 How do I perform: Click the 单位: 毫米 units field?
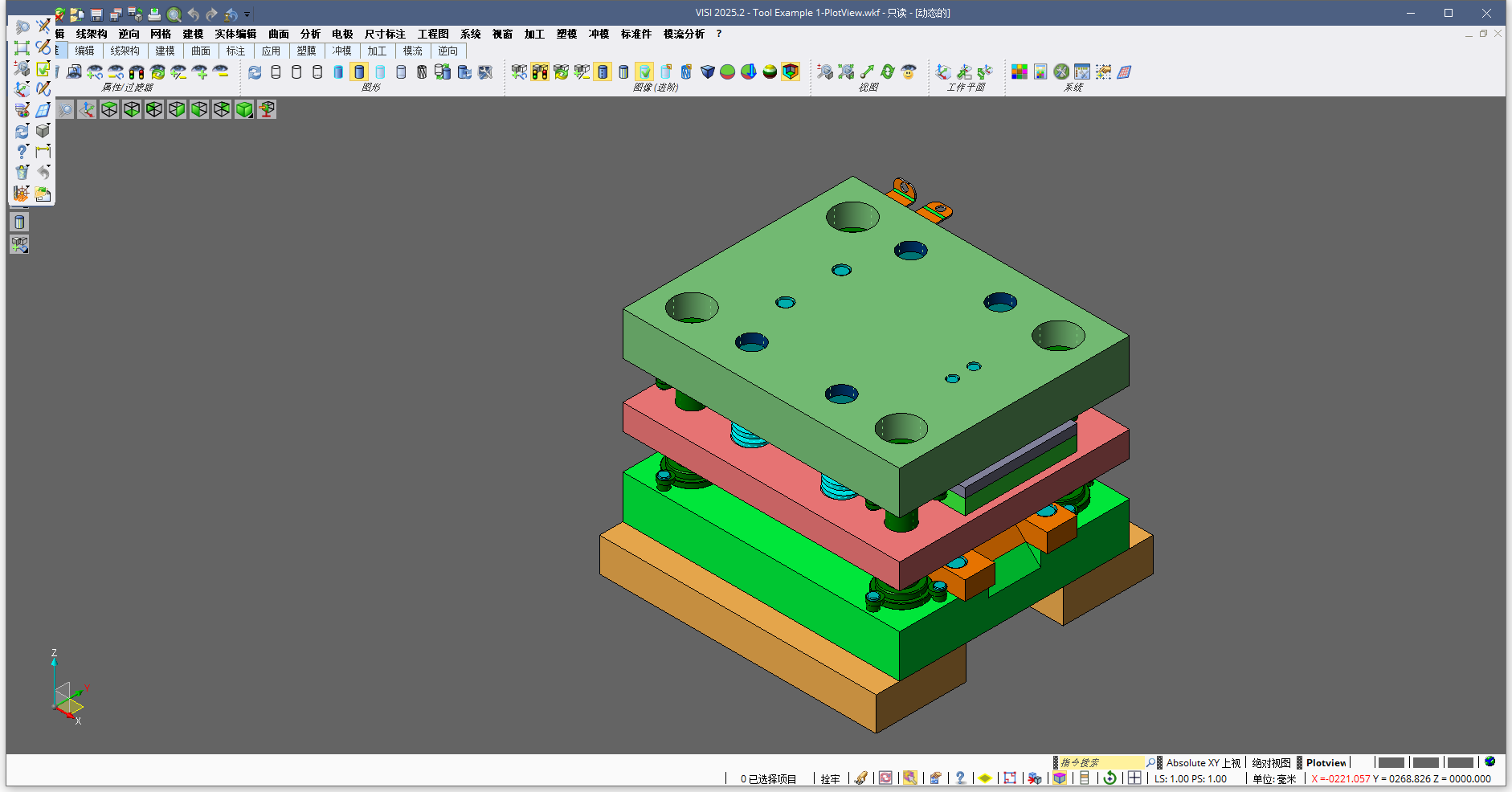click(x=1274, y=779)
